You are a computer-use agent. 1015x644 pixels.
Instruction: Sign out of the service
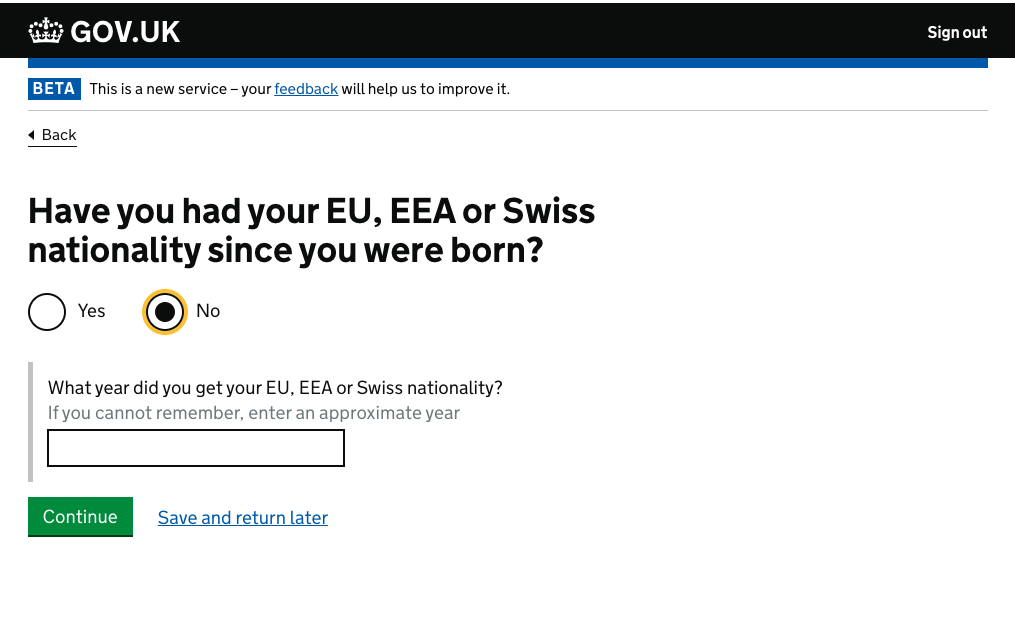coord(956,32)
